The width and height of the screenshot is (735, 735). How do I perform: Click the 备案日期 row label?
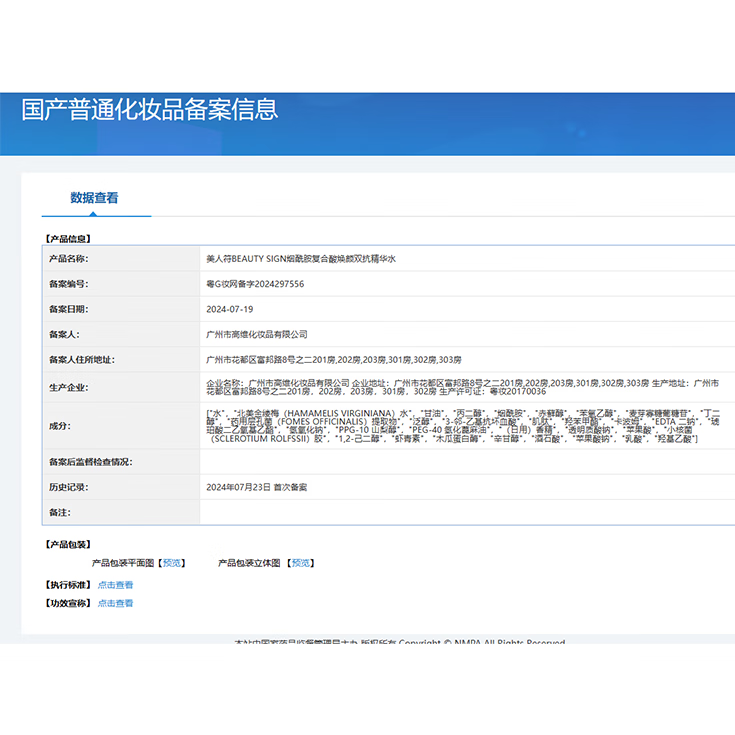[x=68, y=309]
